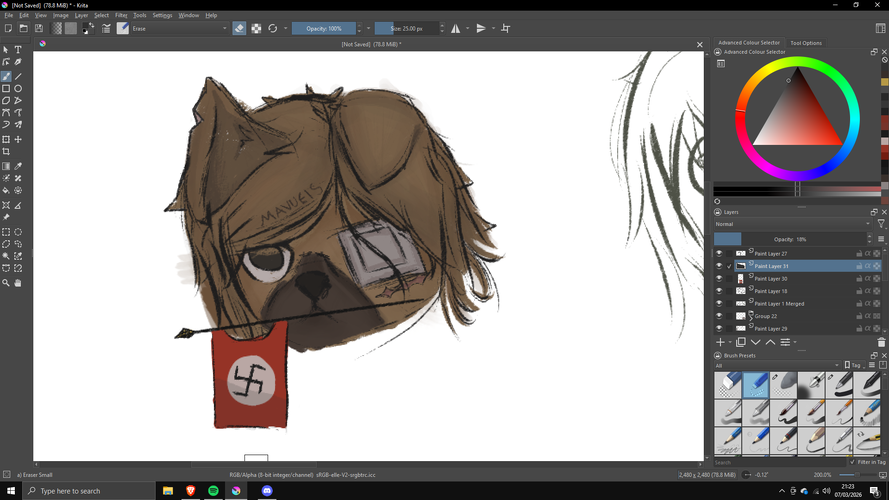Screen dimensions: 889x500
Task: Expand the add layer type arrow
Action: tap(730, 342)
